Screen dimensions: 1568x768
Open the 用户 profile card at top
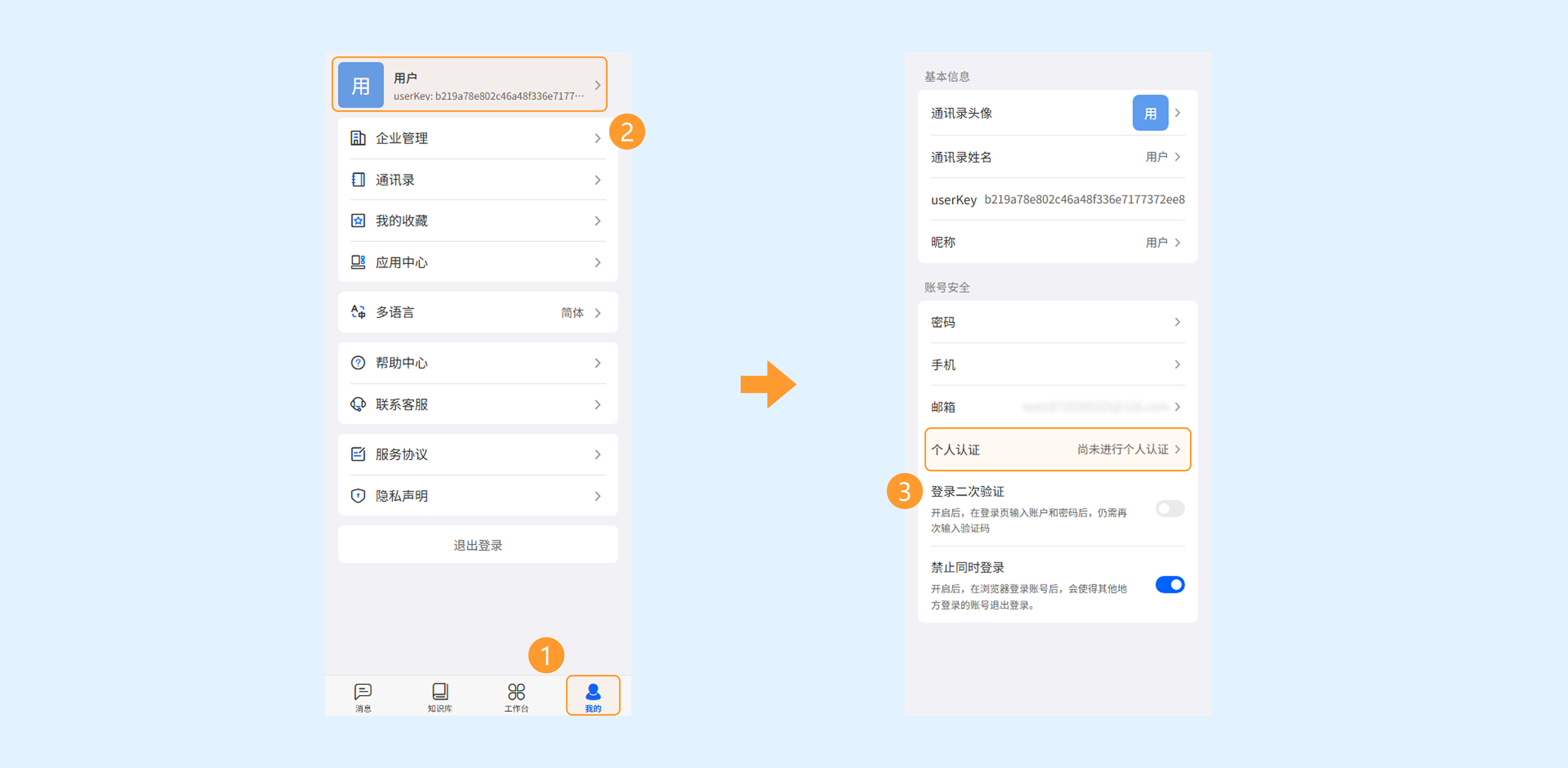pyautogui.click(x=469, y=85)
